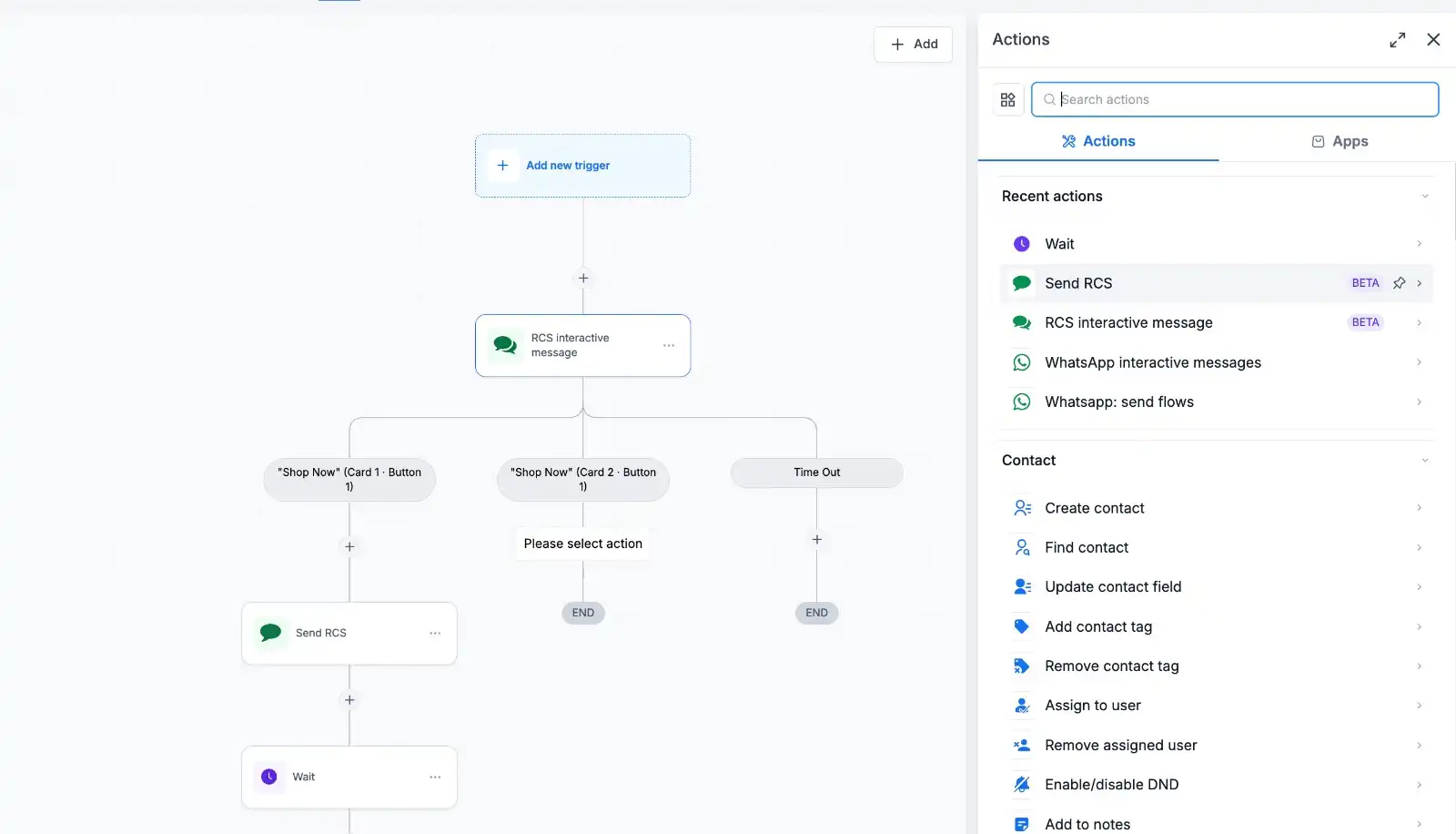This screenshot has height=834, width=1456.
Task: Open Send RCS action chevron arrow
Action: pyautogui.click(x=1419, y=283)
